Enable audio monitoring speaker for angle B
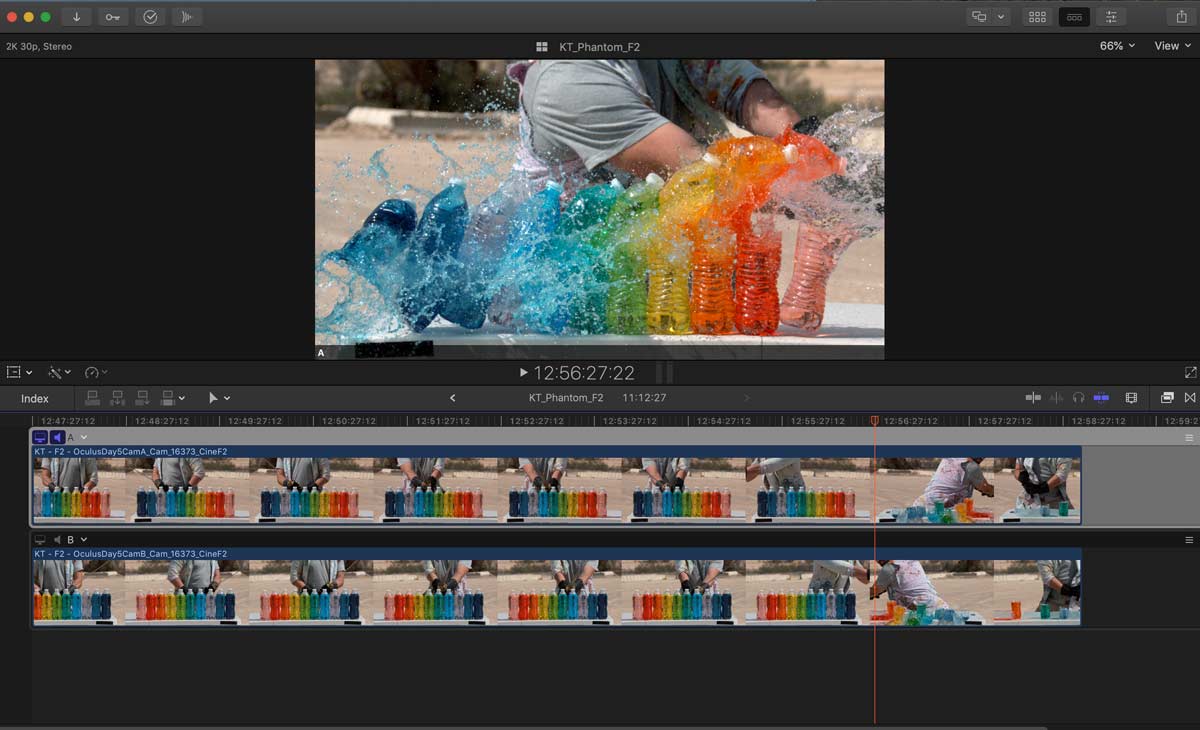Screen dimensions: 1200x730 57,540
